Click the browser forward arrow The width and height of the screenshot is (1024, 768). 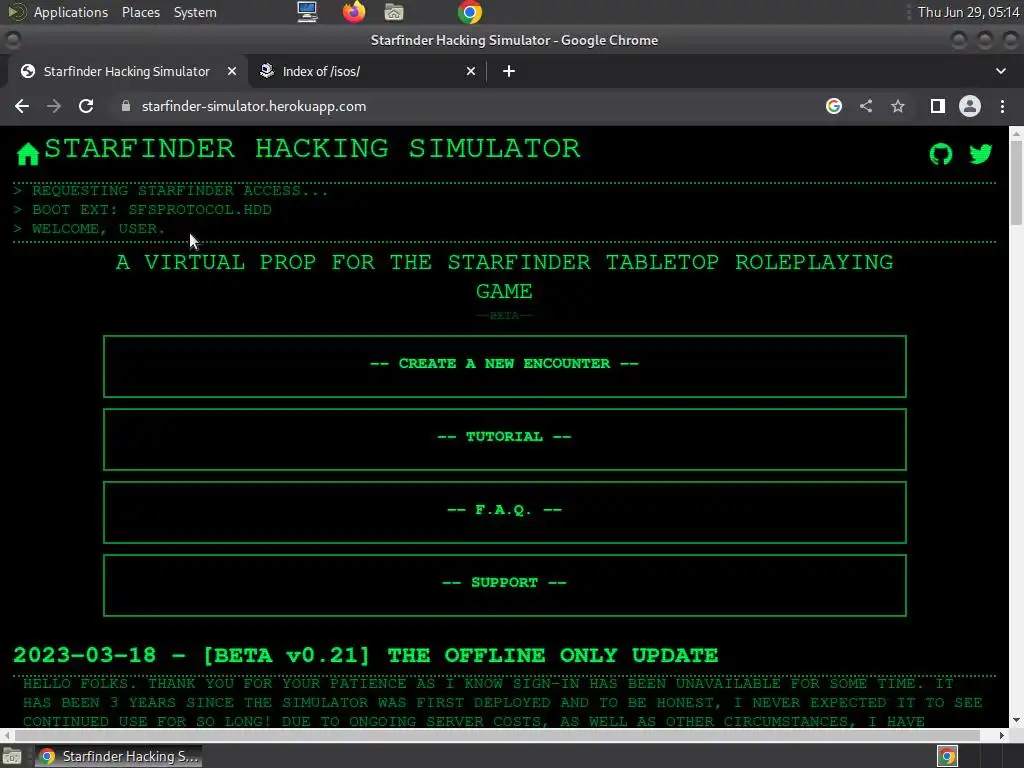[54, 106]
